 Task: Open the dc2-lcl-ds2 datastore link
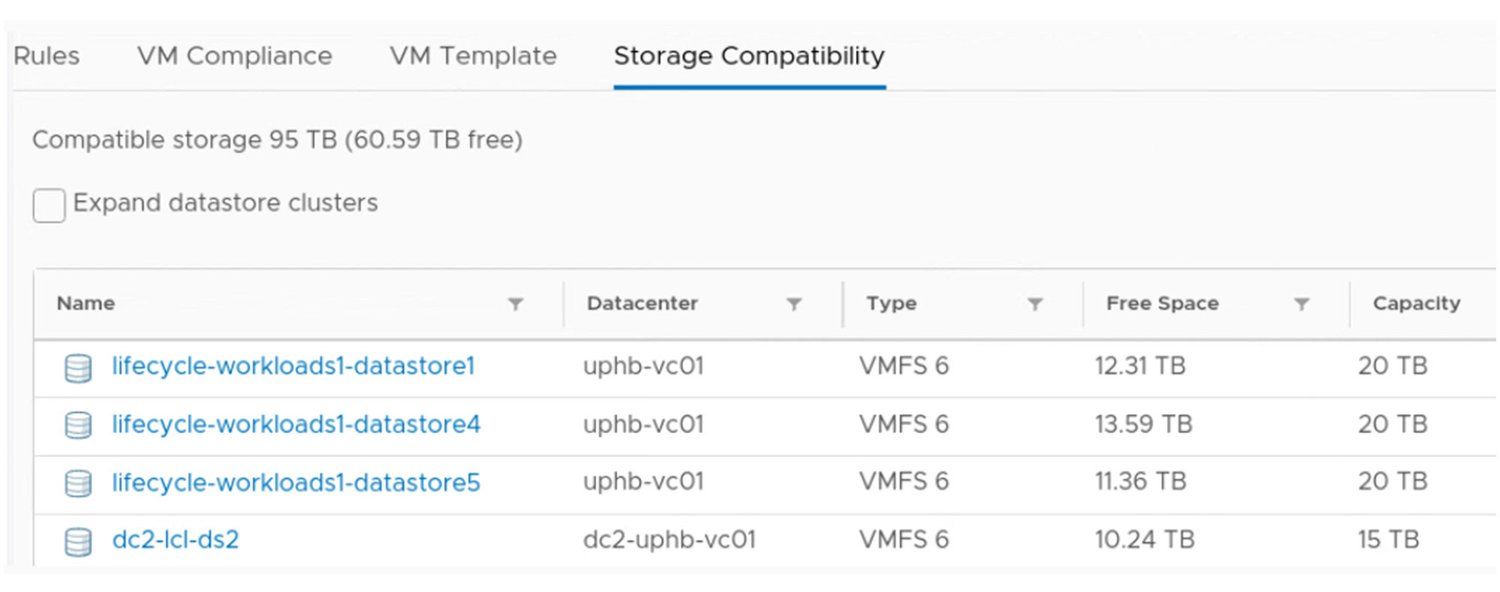(x=175, y=541)
